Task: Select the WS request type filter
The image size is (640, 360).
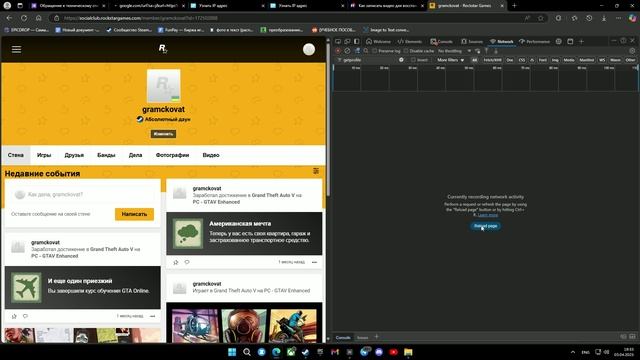Action: point(602,60)
